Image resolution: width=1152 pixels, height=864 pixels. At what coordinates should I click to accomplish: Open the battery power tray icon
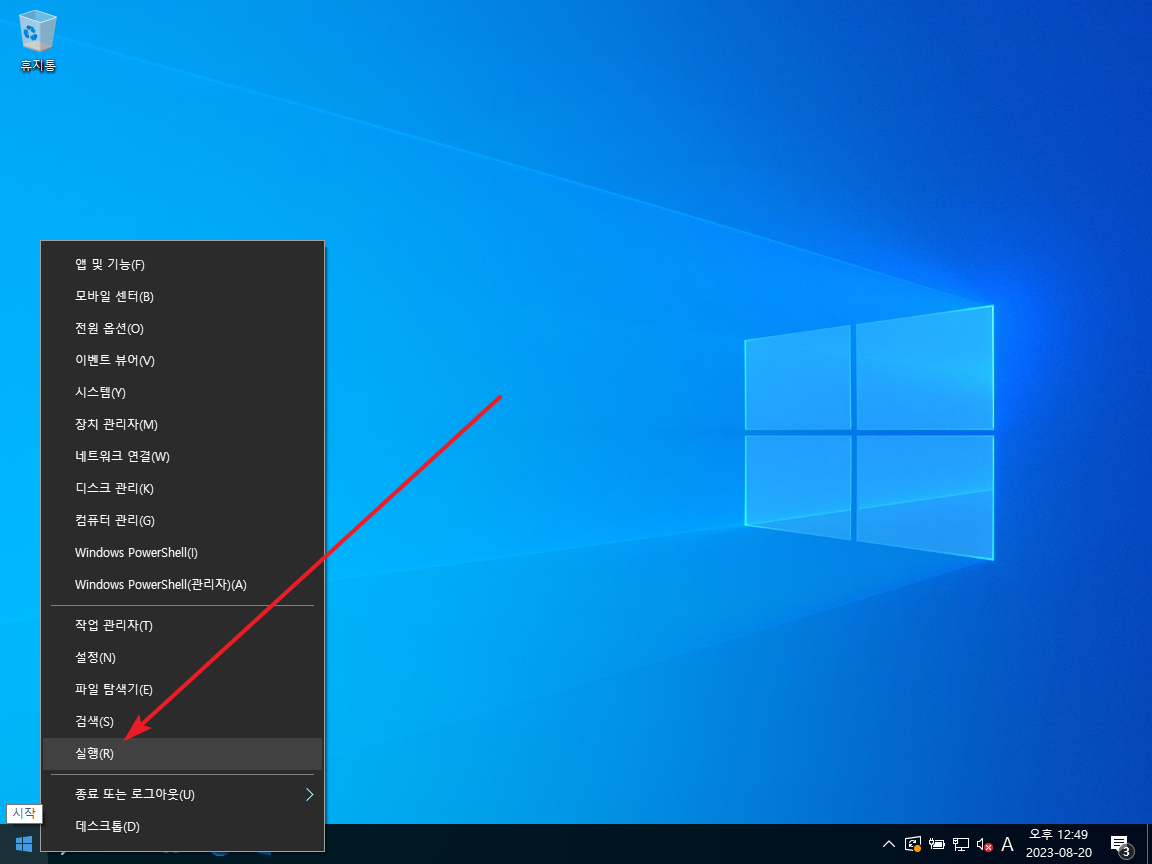pos(937,844)
